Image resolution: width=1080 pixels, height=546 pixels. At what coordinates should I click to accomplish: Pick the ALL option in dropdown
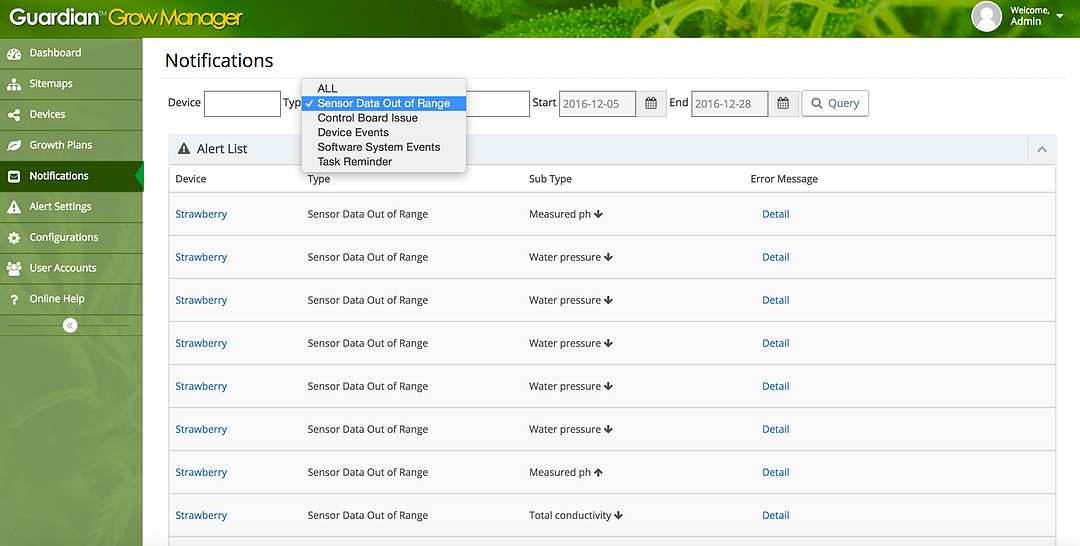[327, 89]
